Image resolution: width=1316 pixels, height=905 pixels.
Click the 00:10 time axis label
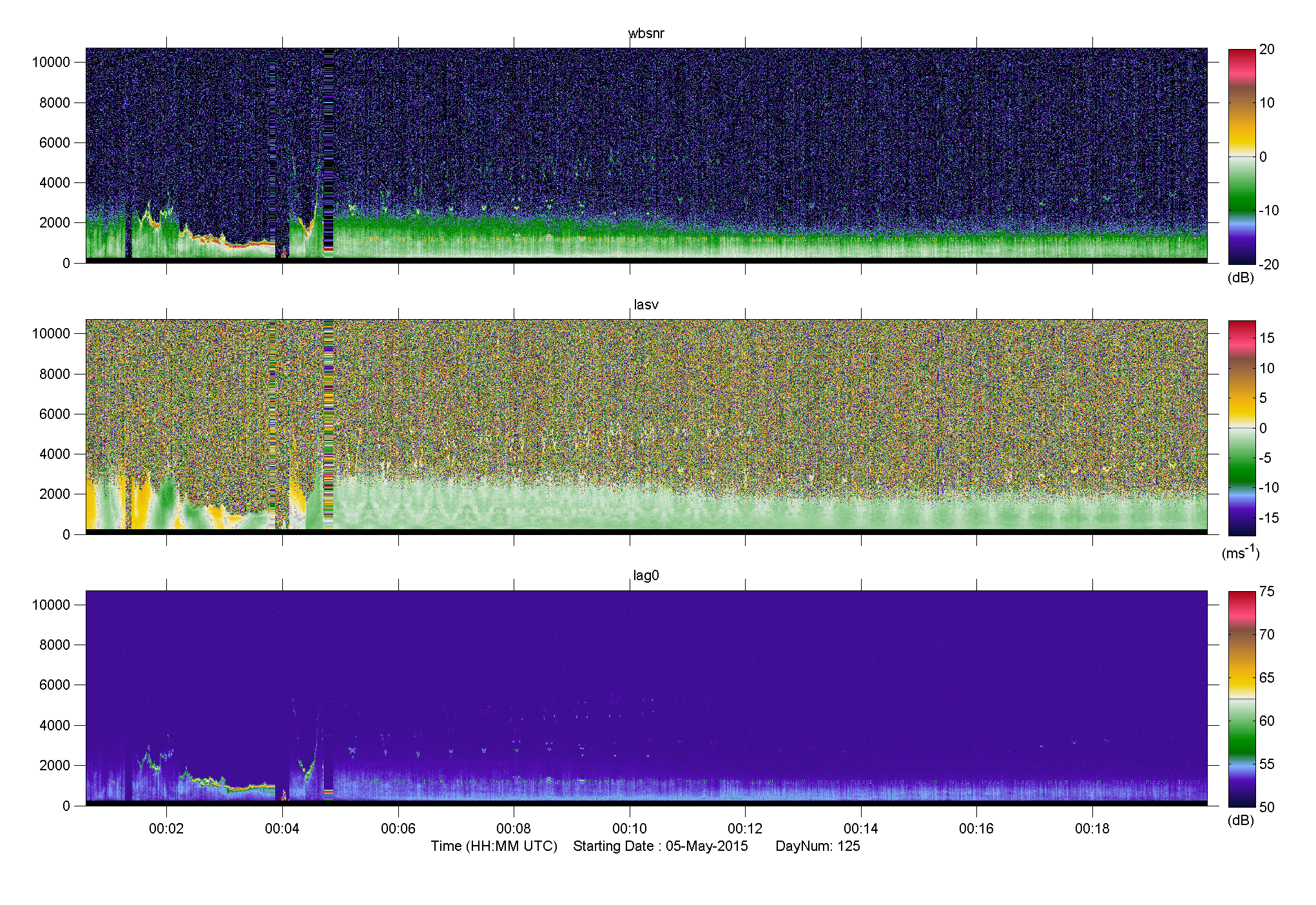[630, 828]
